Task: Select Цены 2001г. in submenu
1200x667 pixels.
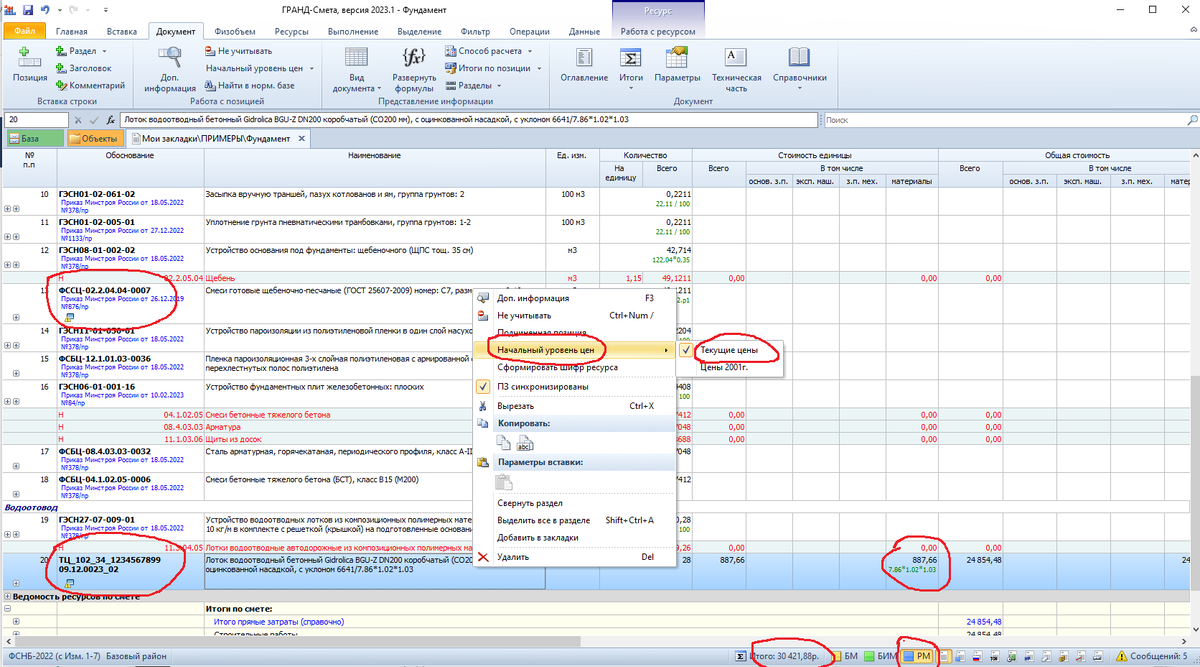Action: (724, 367)
